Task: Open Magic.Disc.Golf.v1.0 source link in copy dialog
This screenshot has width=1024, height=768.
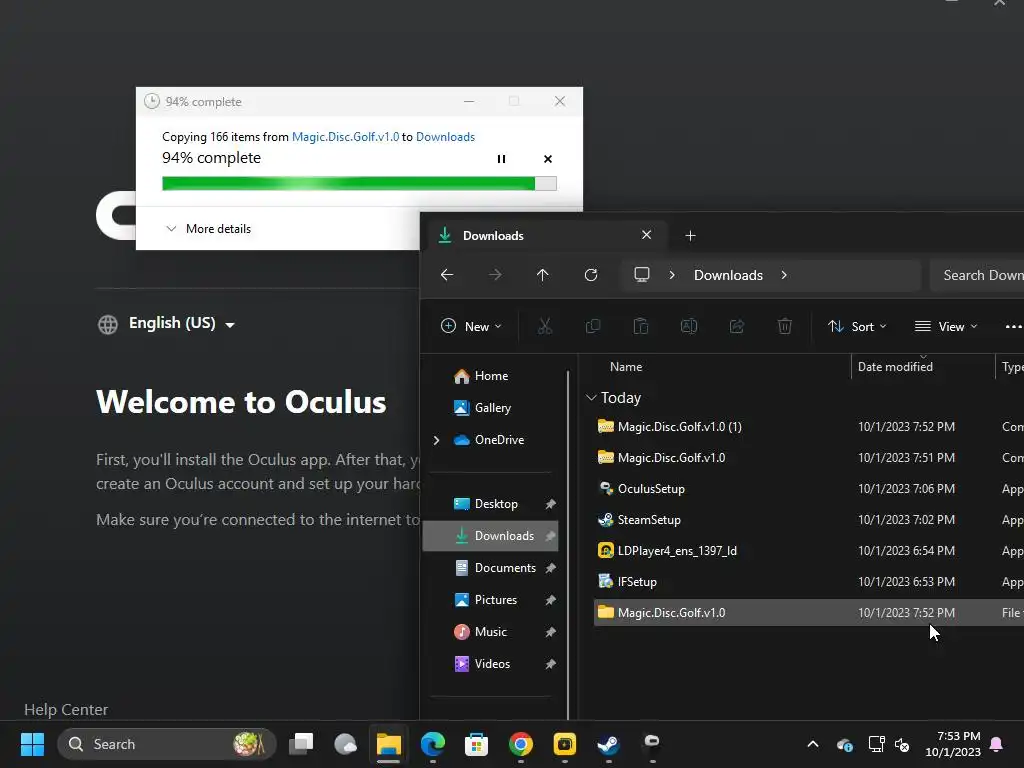Action: coord(345,136)
